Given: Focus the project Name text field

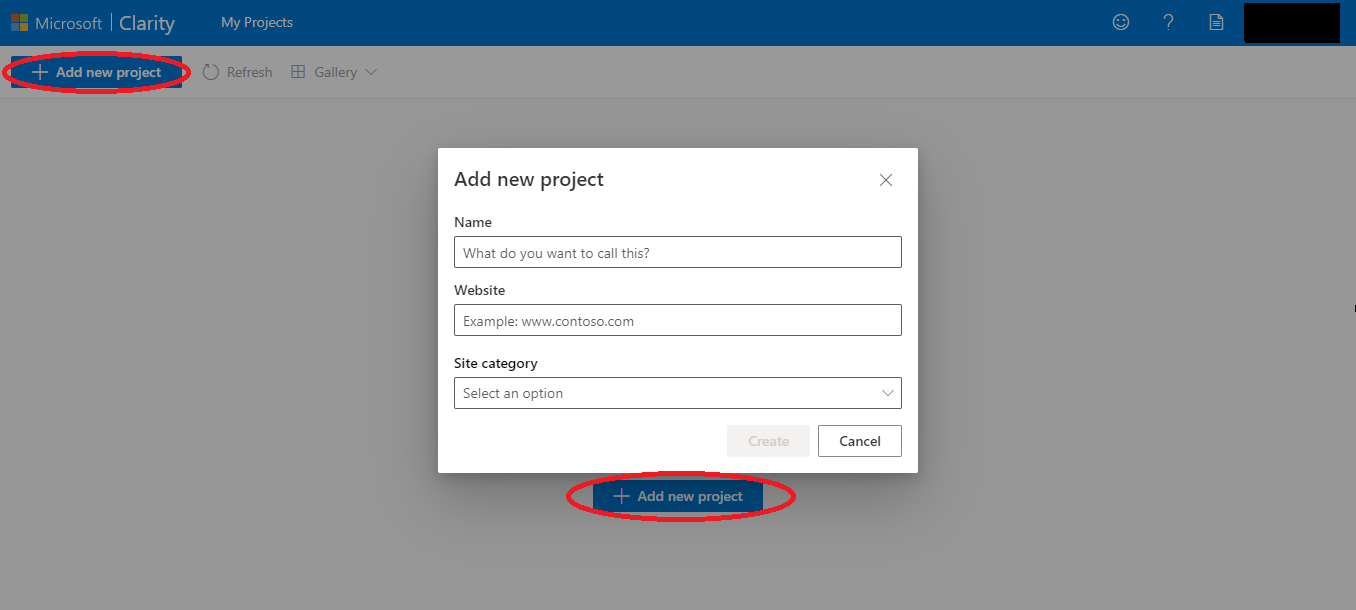Looking at the screenshot, I should [x=678, y=252].
